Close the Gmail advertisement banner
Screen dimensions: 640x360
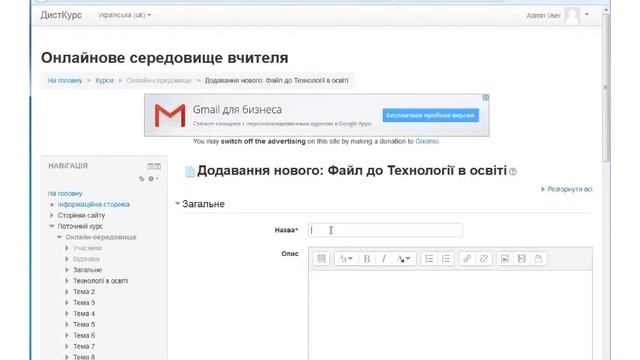click(486, 98)
